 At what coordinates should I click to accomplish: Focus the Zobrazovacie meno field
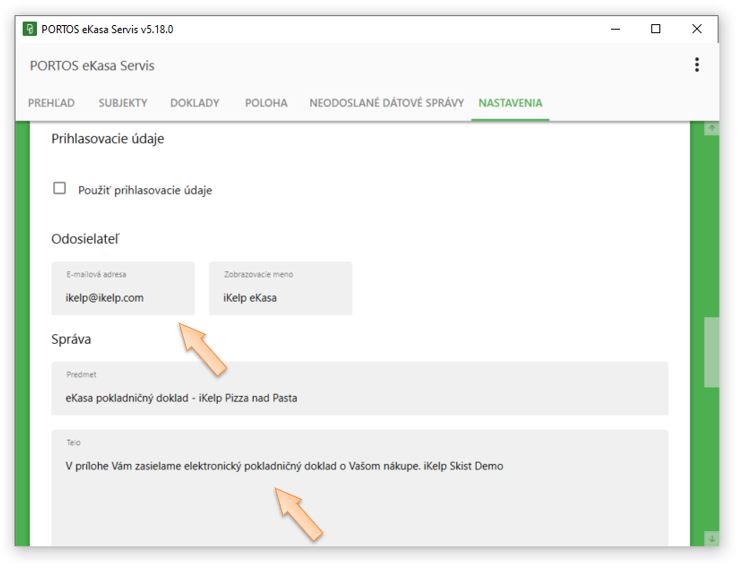[280, 297]
